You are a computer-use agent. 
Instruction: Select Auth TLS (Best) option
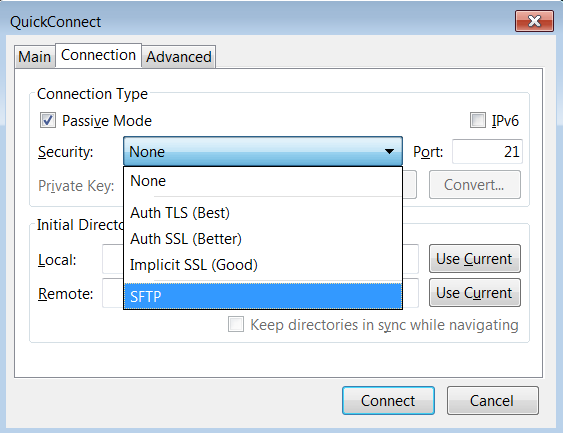[x=263, y=213]
